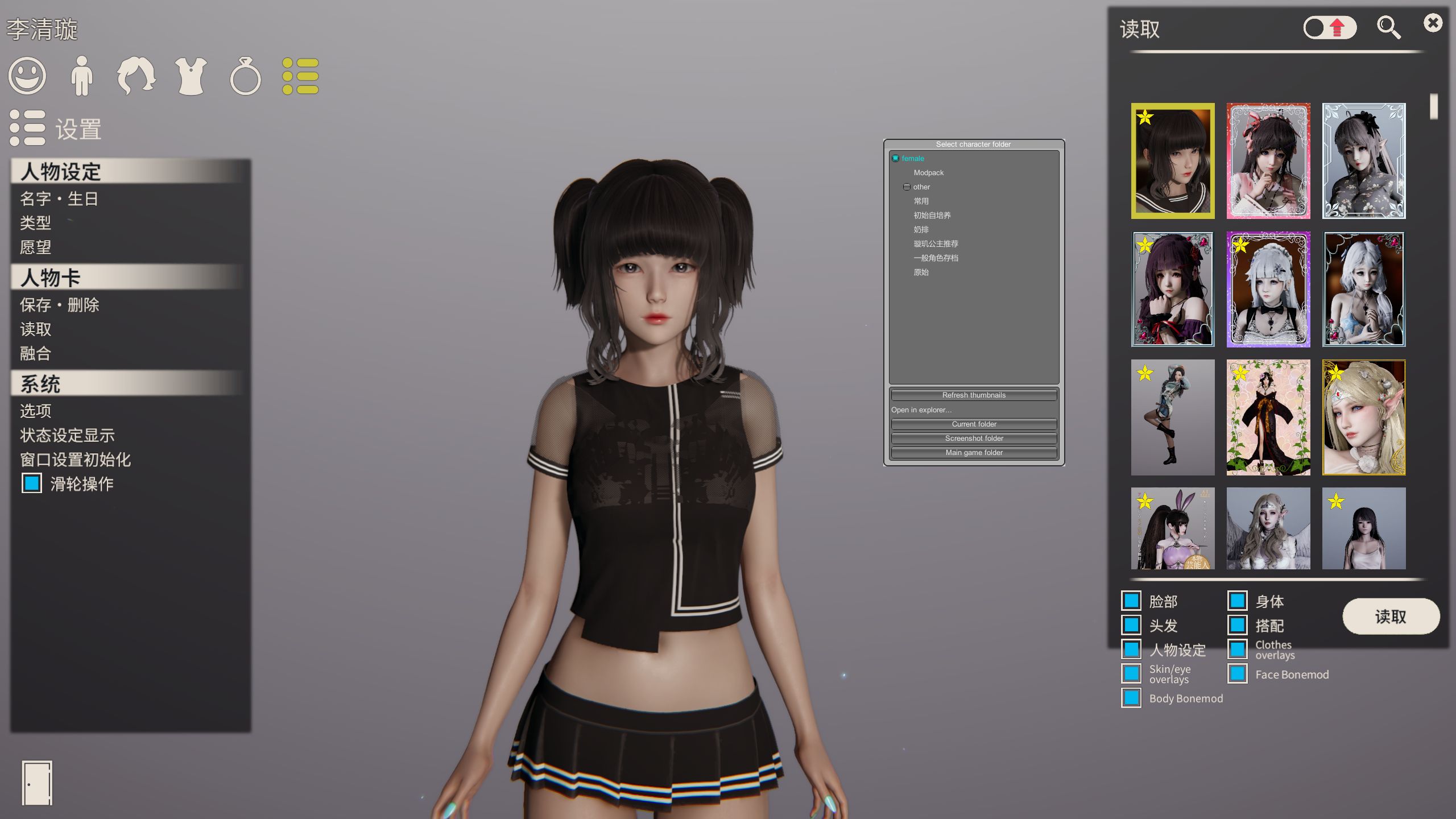Select the Modpack folder

tap(928, 173)
